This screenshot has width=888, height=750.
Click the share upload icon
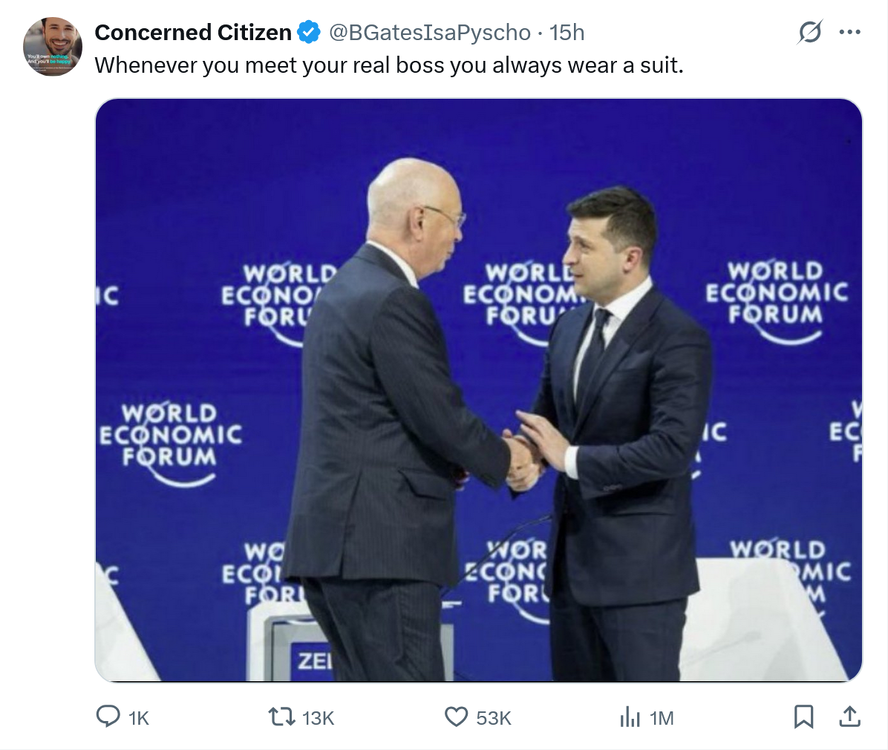pos(851,717)
